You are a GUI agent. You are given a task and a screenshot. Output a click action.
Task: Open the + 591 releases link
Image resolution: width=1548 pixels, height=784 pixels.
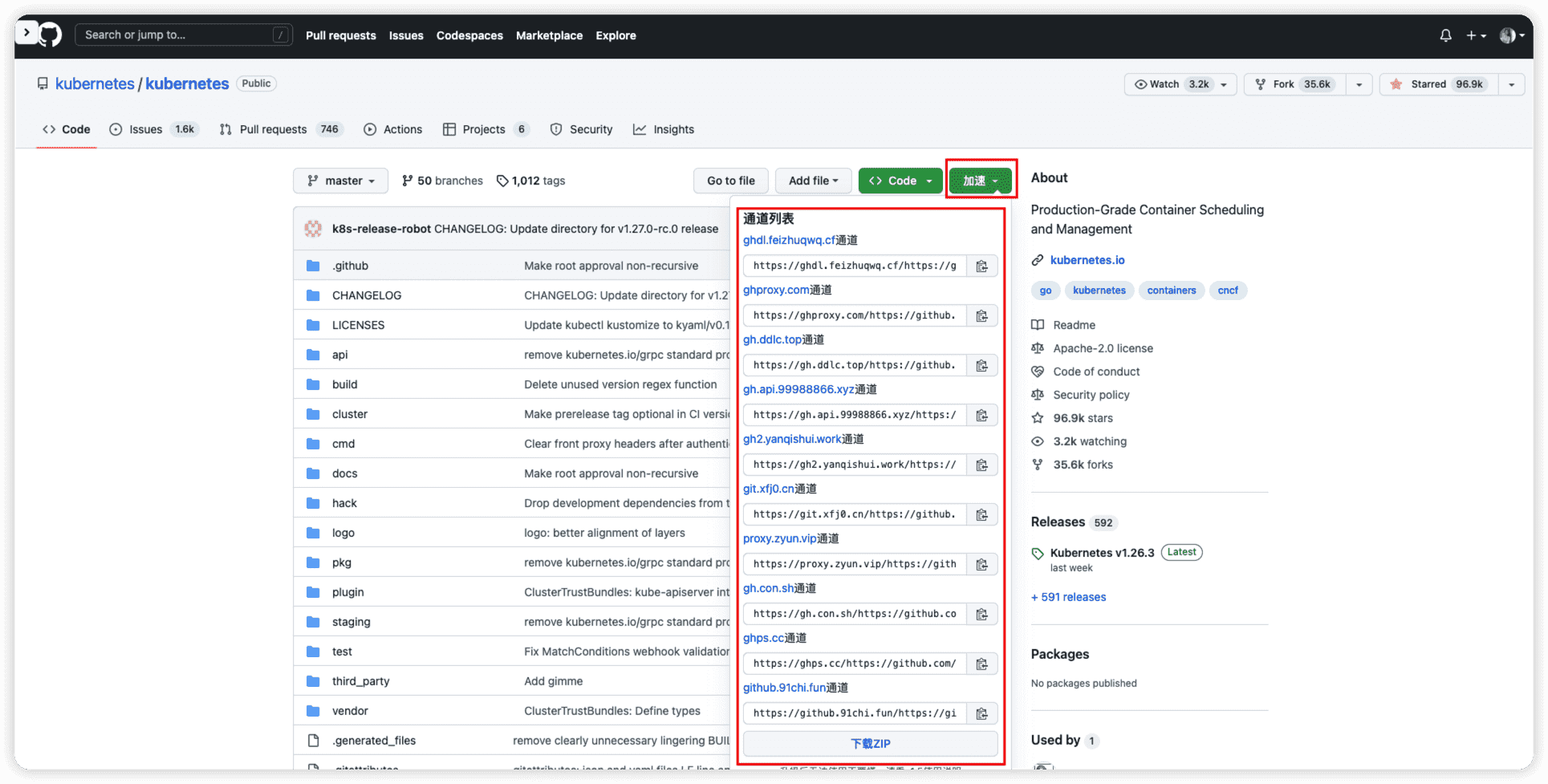pyautogui.click(x=1068, y=597)
